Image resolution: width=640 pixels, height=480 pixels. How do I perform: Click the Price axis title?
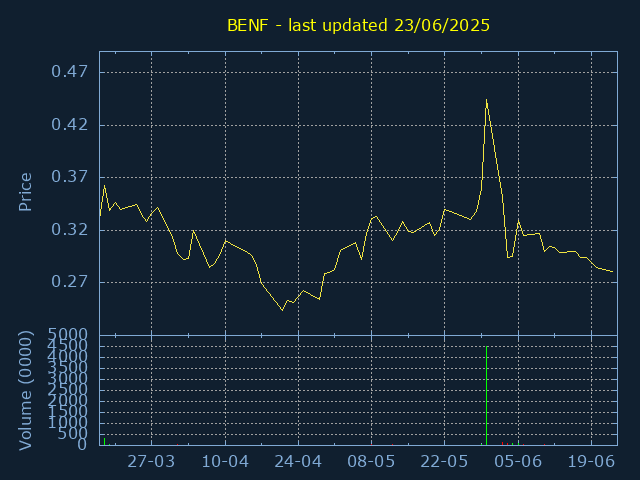pyautogui.click(x=25, y=192)
